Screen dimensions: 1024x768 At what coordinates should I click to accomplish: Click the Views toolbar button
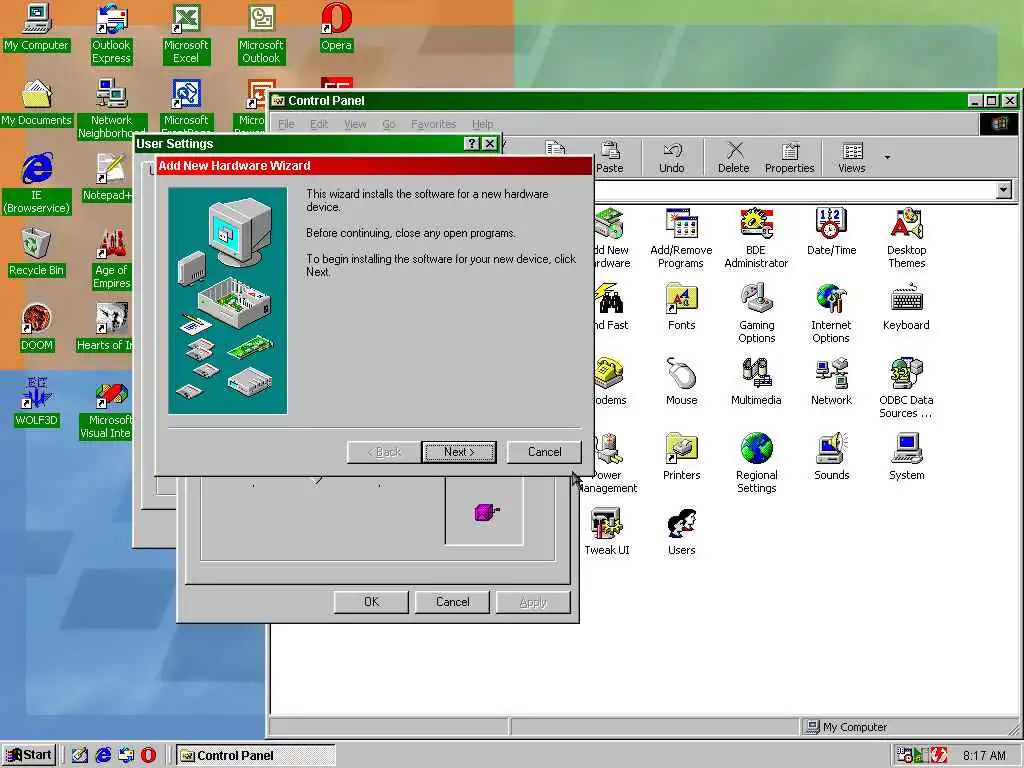coord(852,157)
